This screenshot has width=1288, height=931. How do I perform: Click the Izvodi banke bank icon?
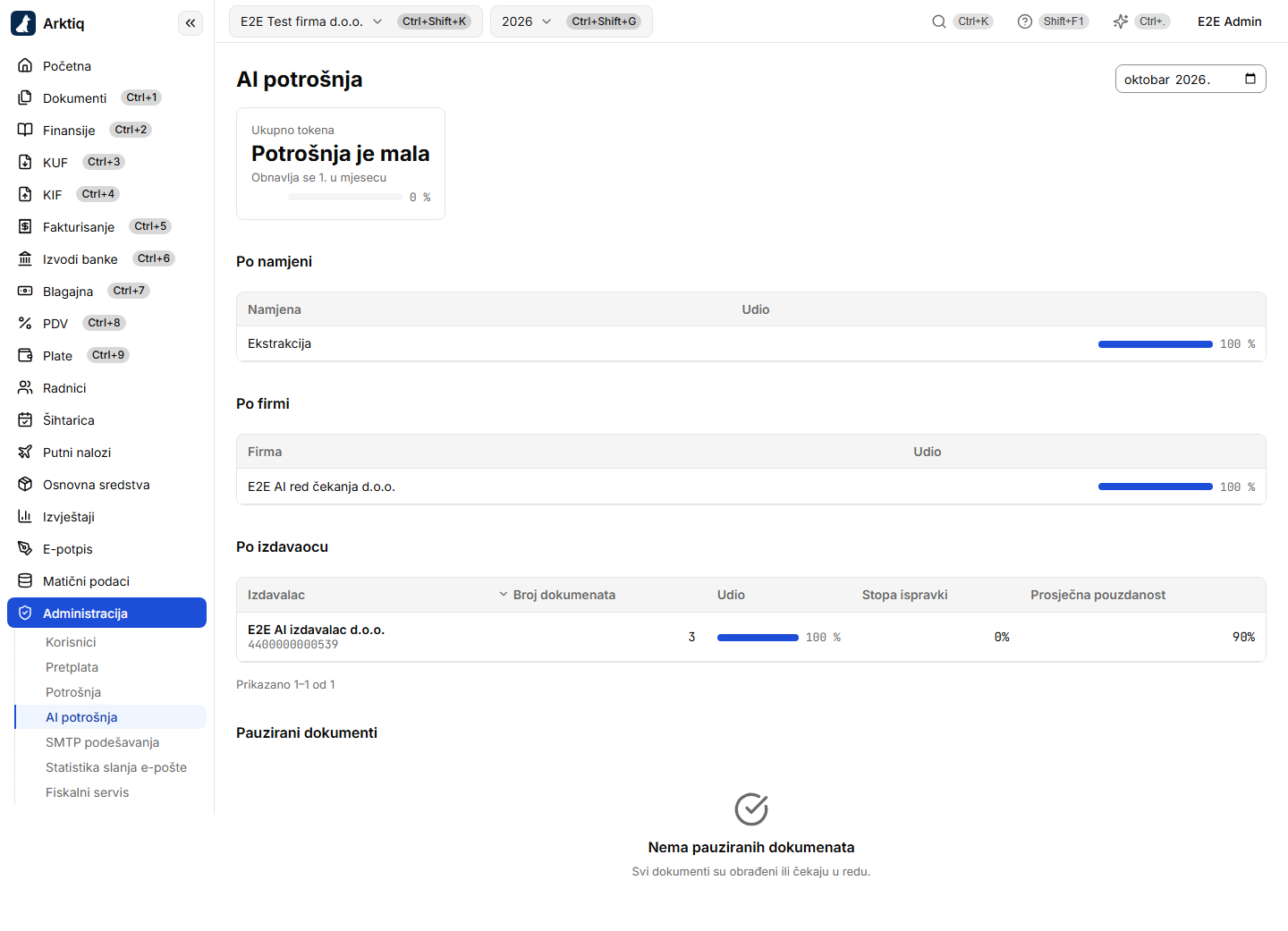tap(25, 258)
